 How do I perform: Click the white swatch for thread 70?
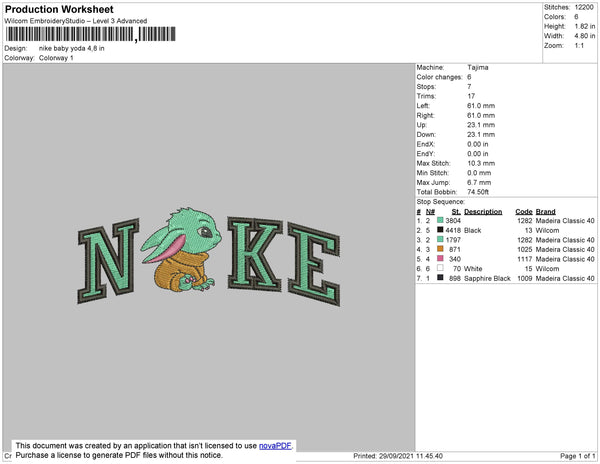440,268
